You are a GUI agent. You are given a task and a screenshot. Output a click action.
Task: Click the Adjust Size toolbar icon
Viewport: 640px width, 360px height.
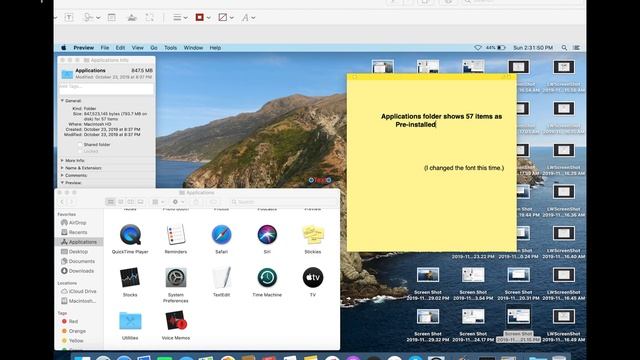150,18
